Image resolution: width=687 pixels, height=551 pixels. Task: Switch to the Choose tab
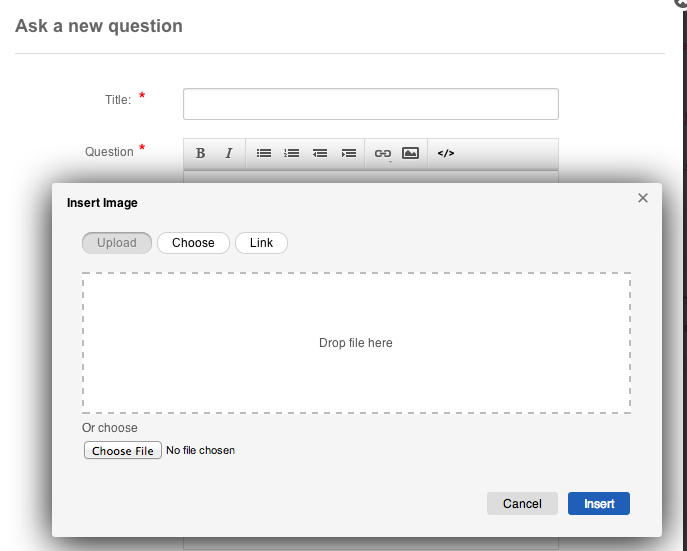193,243
